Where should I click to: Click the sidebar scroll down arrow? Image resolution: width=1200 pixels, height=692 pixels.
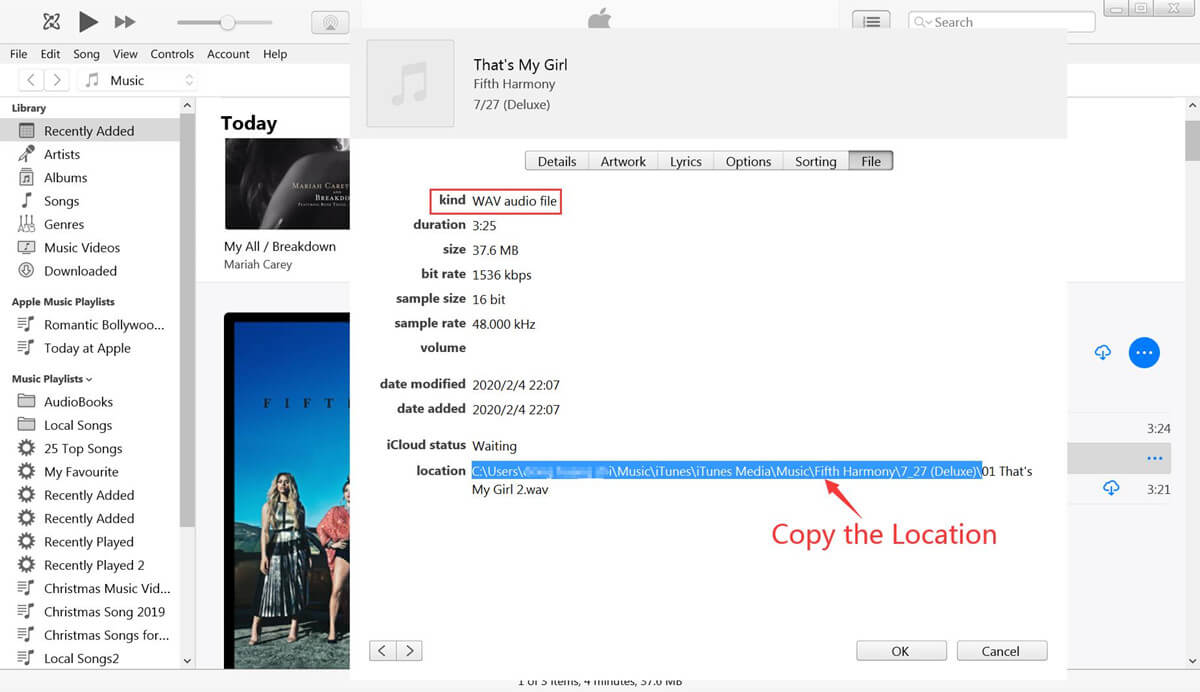click(x=187, y=661)
